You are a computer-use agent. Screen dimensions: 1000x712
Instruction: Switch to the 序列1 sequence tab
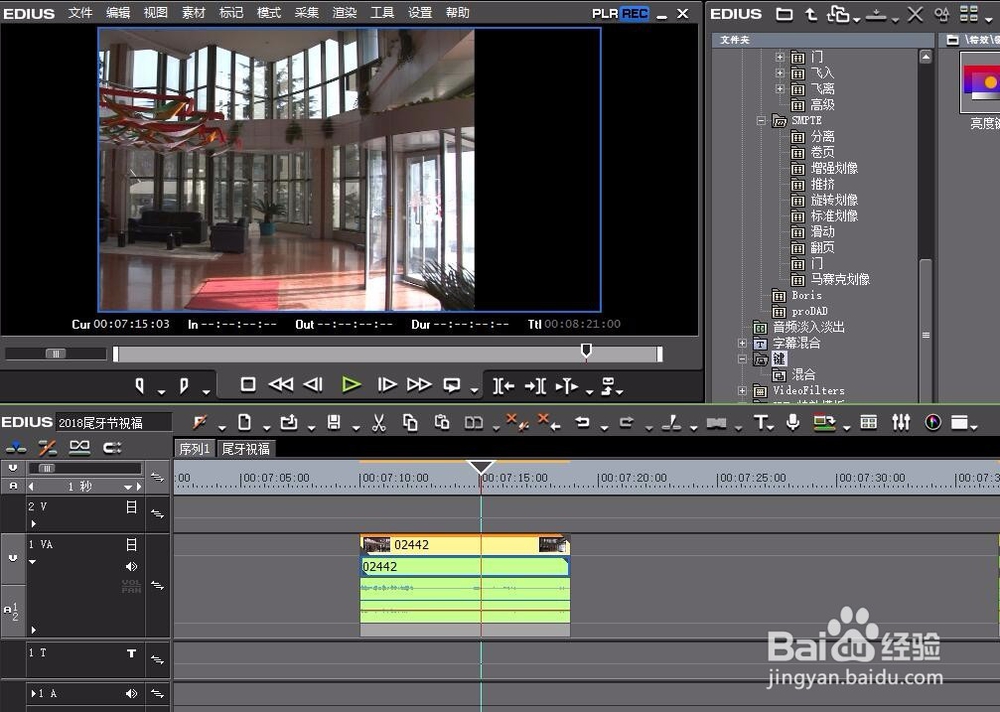[194, 449]
